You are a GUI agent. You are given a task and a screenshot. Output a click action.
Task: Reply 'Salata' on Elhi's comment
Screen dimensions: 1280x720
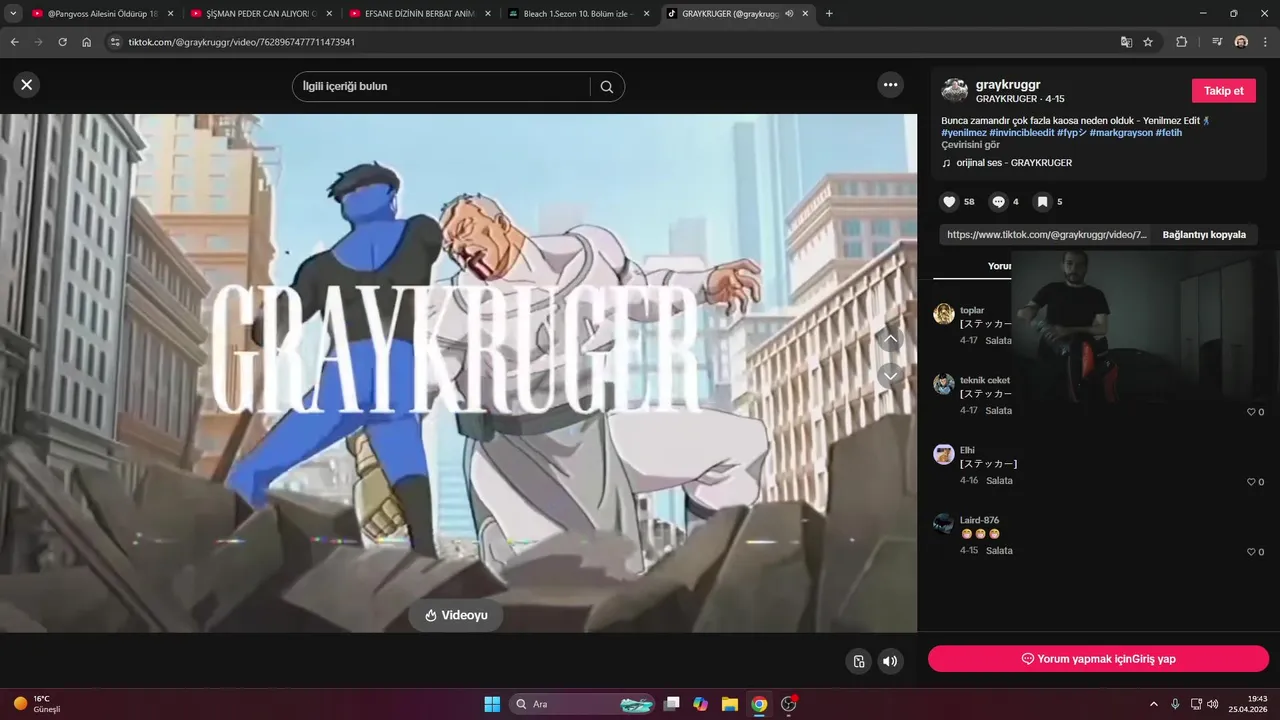[x=998, y=481]
